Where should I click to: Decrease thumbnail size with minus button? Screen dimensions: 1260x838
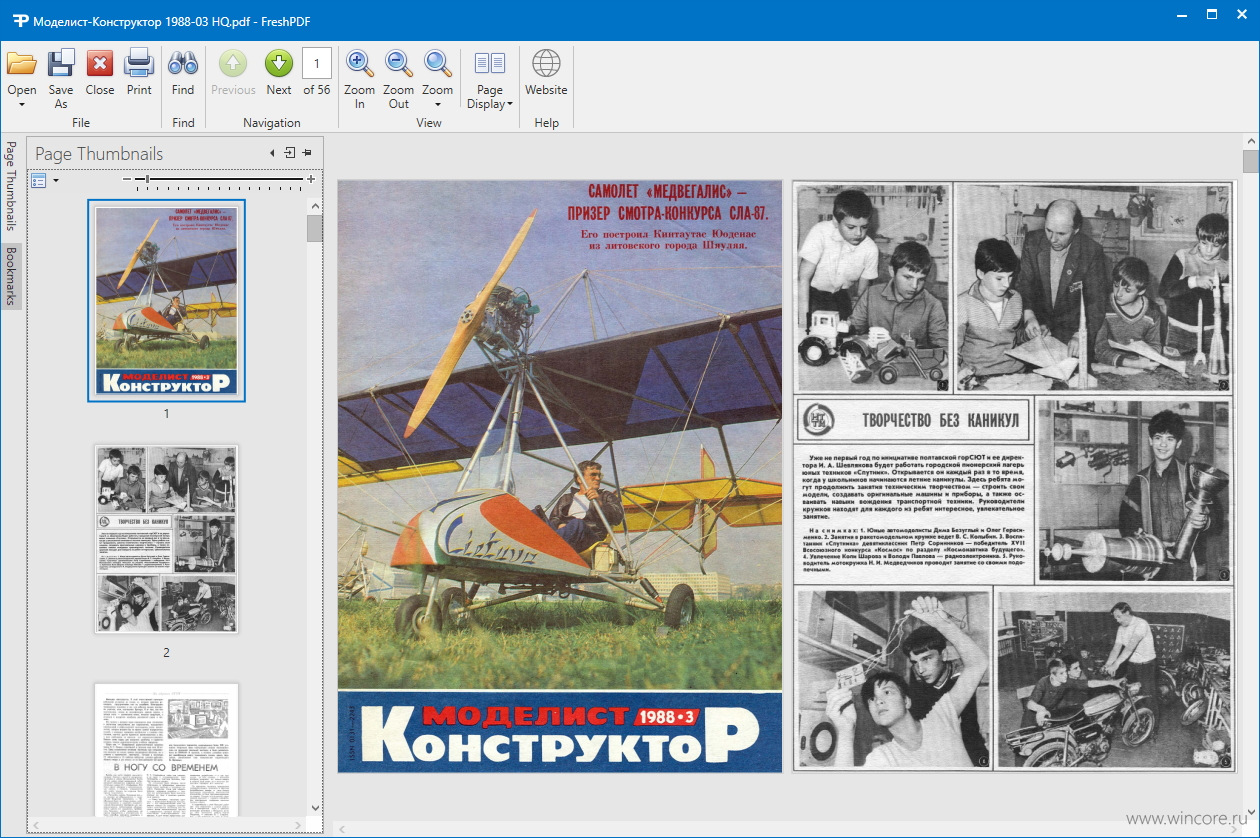(127, 179)
